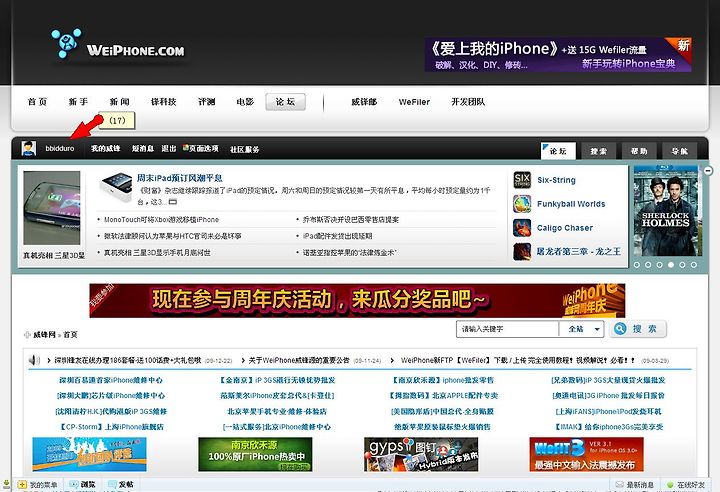Screen dimensions: 720x492
Task: Click the Funkyball Worlds app icon
Action: [x=522, y=204]
